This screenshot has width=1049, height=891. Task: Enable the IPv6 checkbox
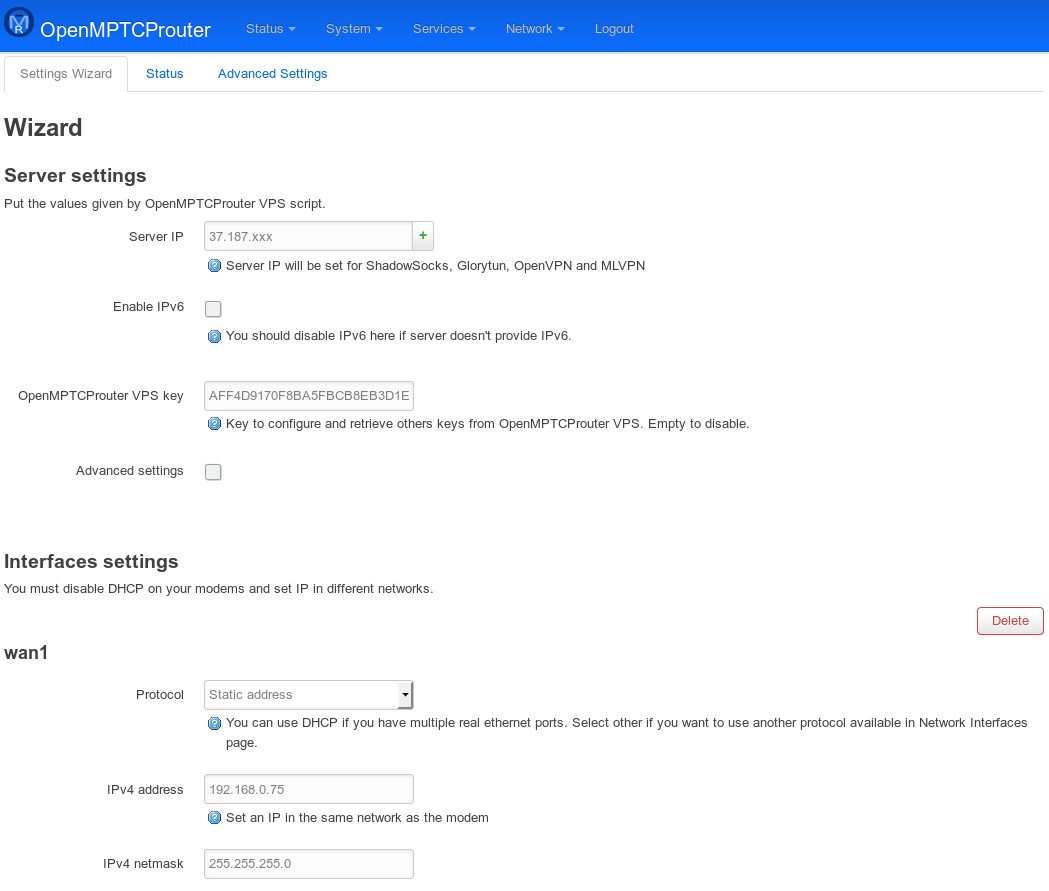coord(213,309)
